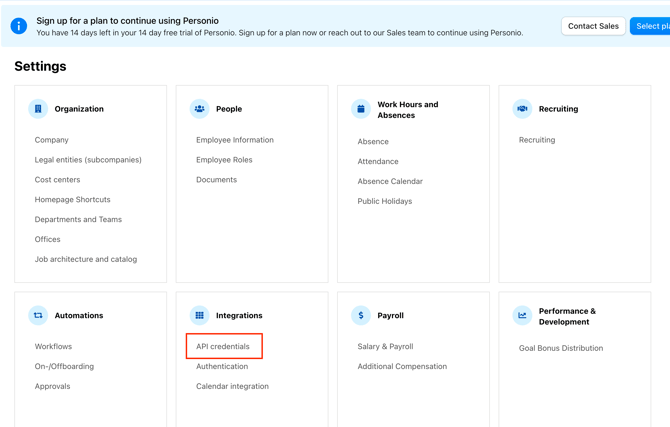670x427 pixels.
Task: Click the Recruiting card heading
Action: tap(558, 109)
